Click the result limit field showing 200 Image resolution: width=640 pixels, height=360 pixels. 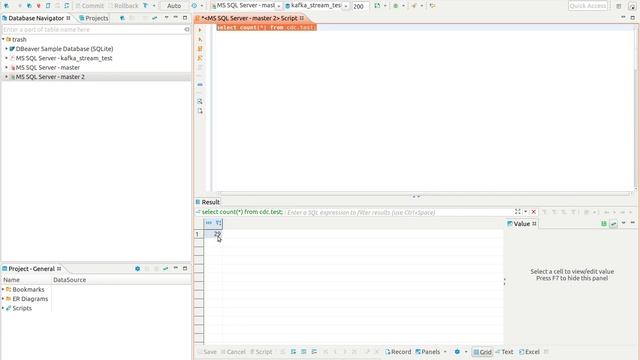click(x=360, y=6)
